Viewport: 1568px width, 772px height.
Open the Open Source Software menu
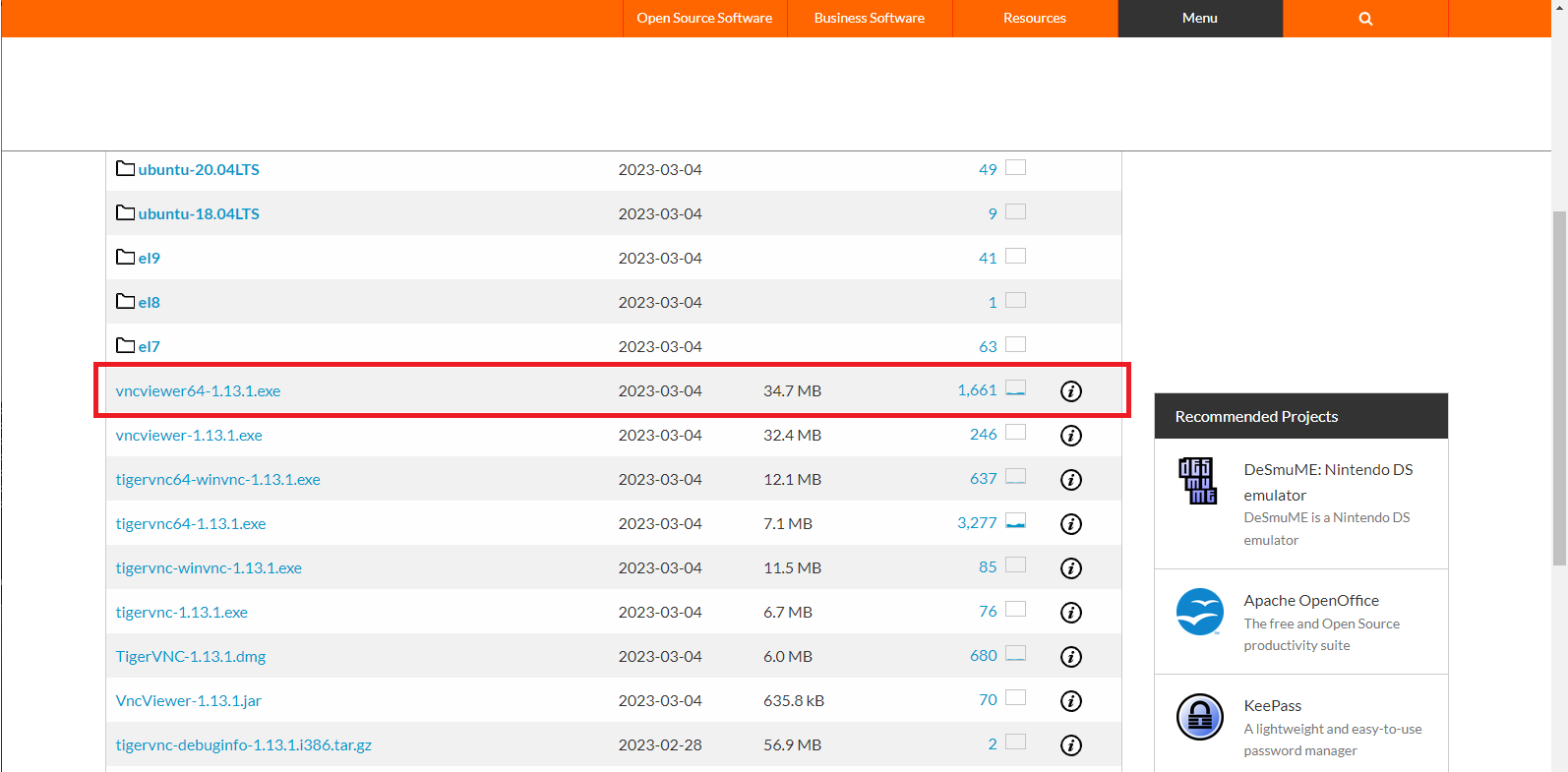point(704,19)
